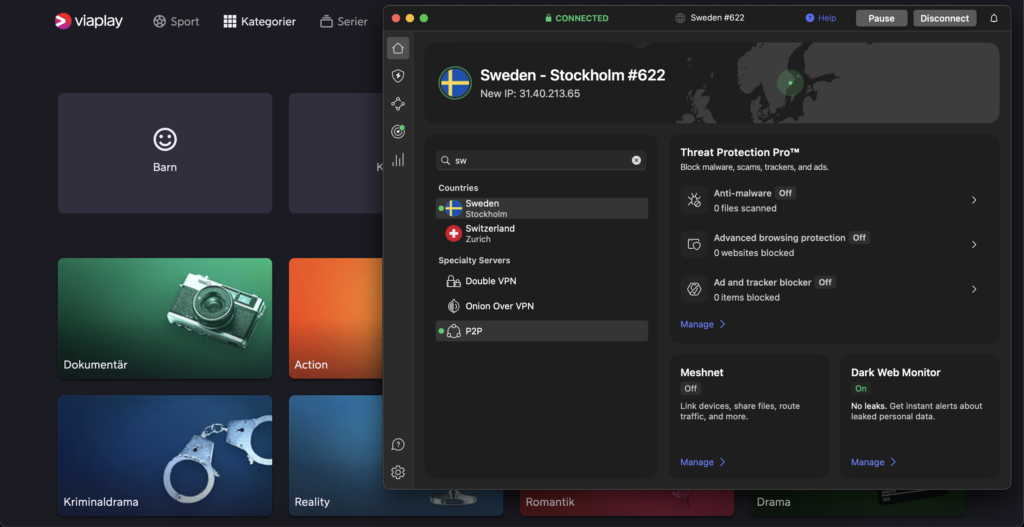Select P2P specialty server

click(541, 331)
